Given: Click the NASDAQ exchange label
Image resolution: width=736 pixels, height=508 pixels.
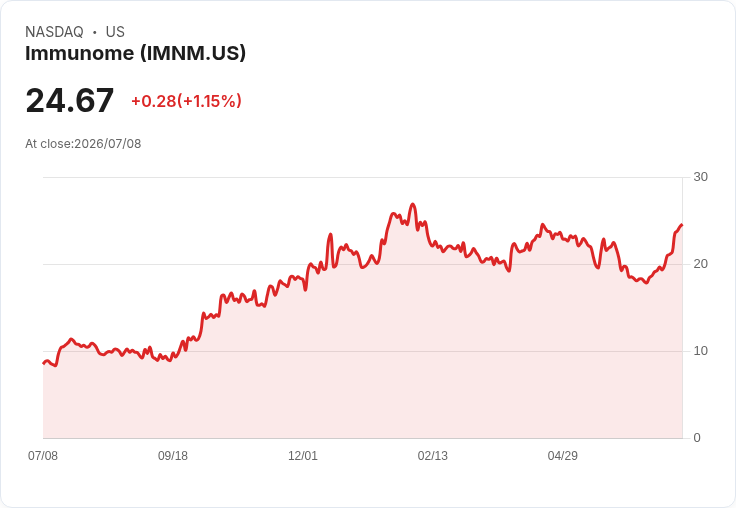Looking at the screenshot, I should tap(54, 32).
